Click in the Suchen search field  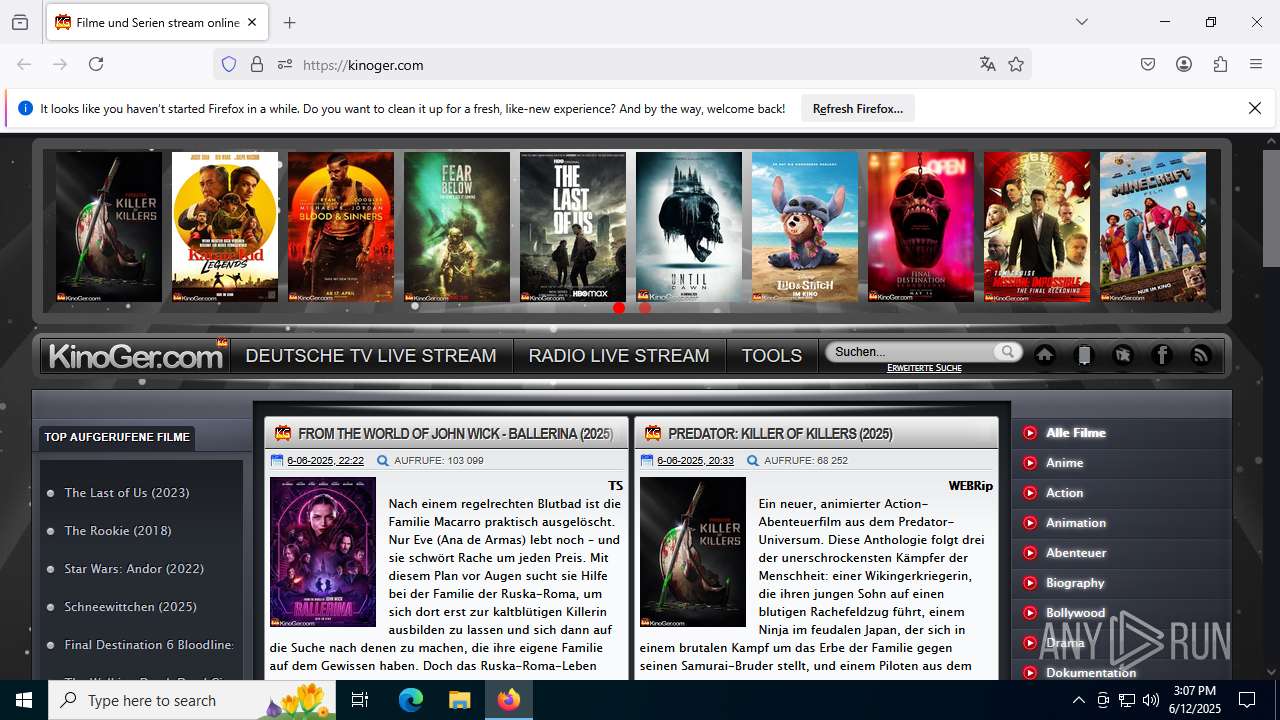pyautogui.click(x=910, y=351)
